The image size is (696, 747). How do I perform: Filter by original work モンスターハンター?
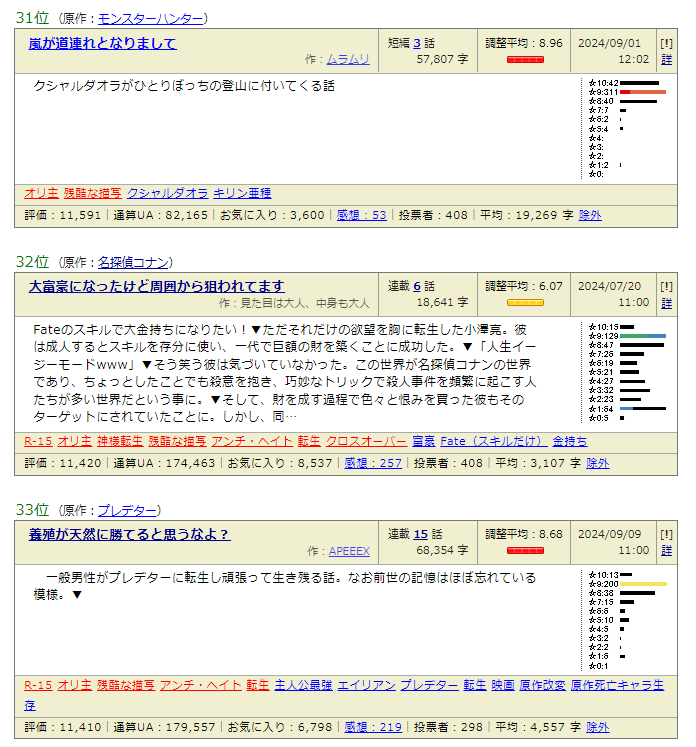point(152,18)
